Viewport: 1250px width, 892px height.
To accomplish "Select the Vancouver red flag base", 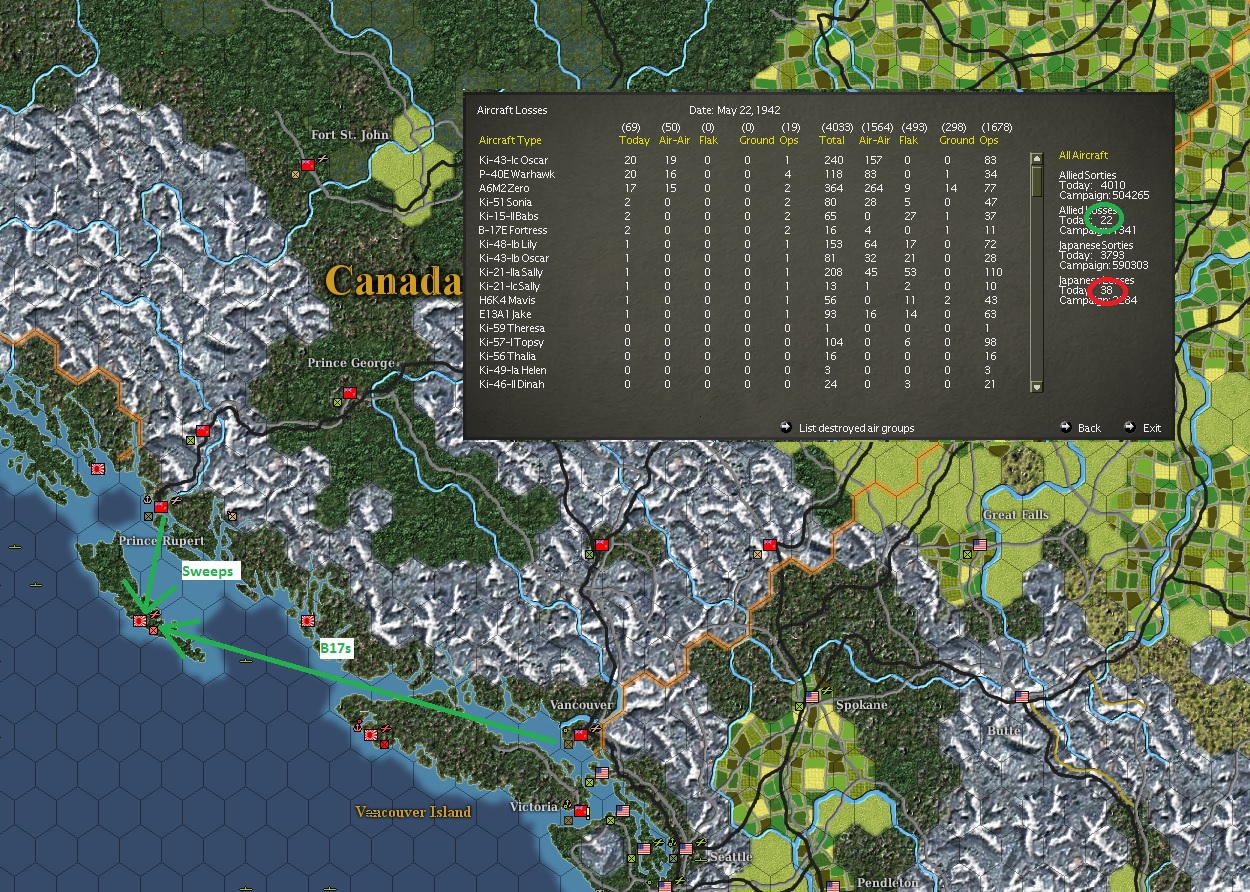I will tap(580, 734).
